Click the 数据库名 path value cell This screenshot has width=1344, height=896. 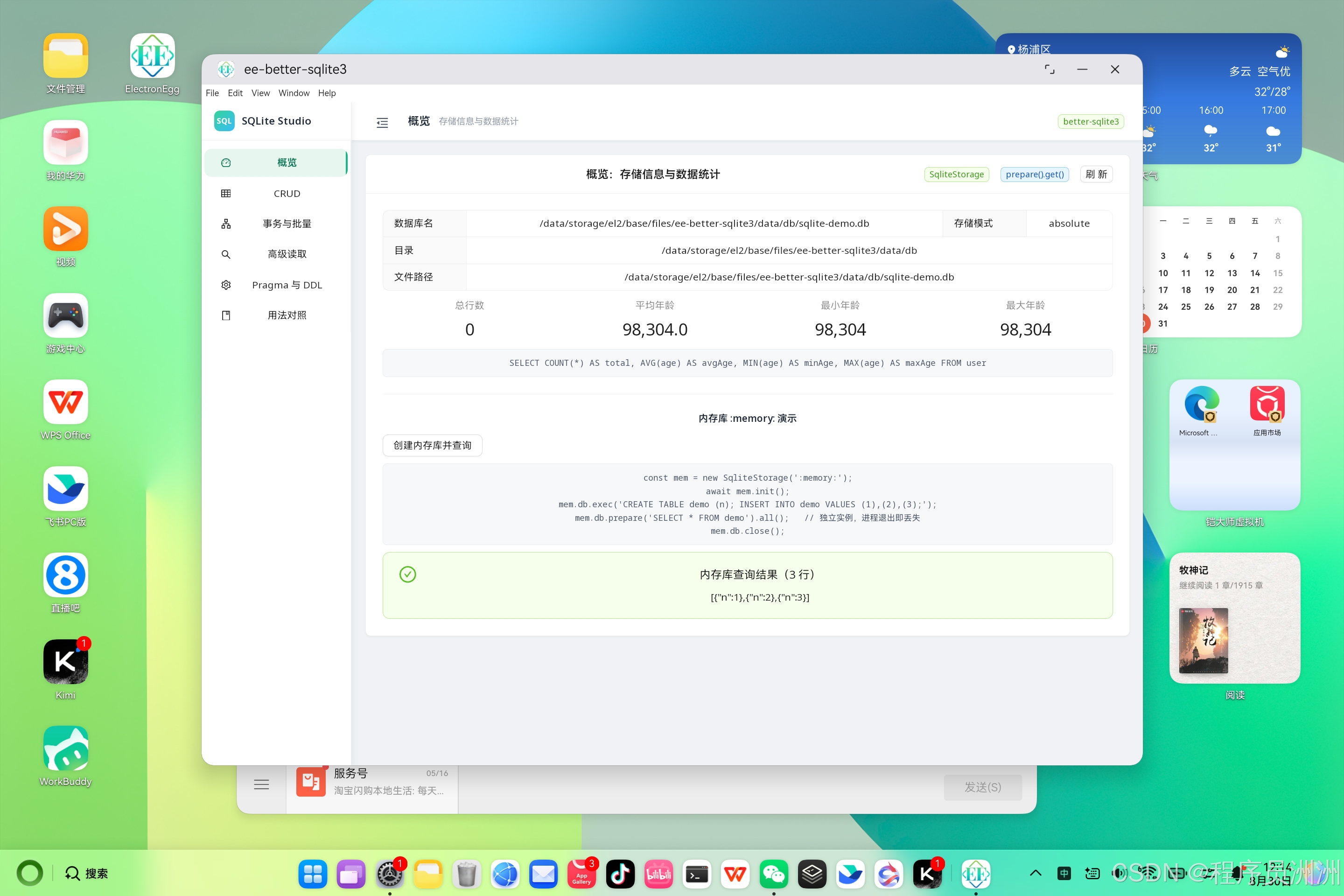(704, 224)
